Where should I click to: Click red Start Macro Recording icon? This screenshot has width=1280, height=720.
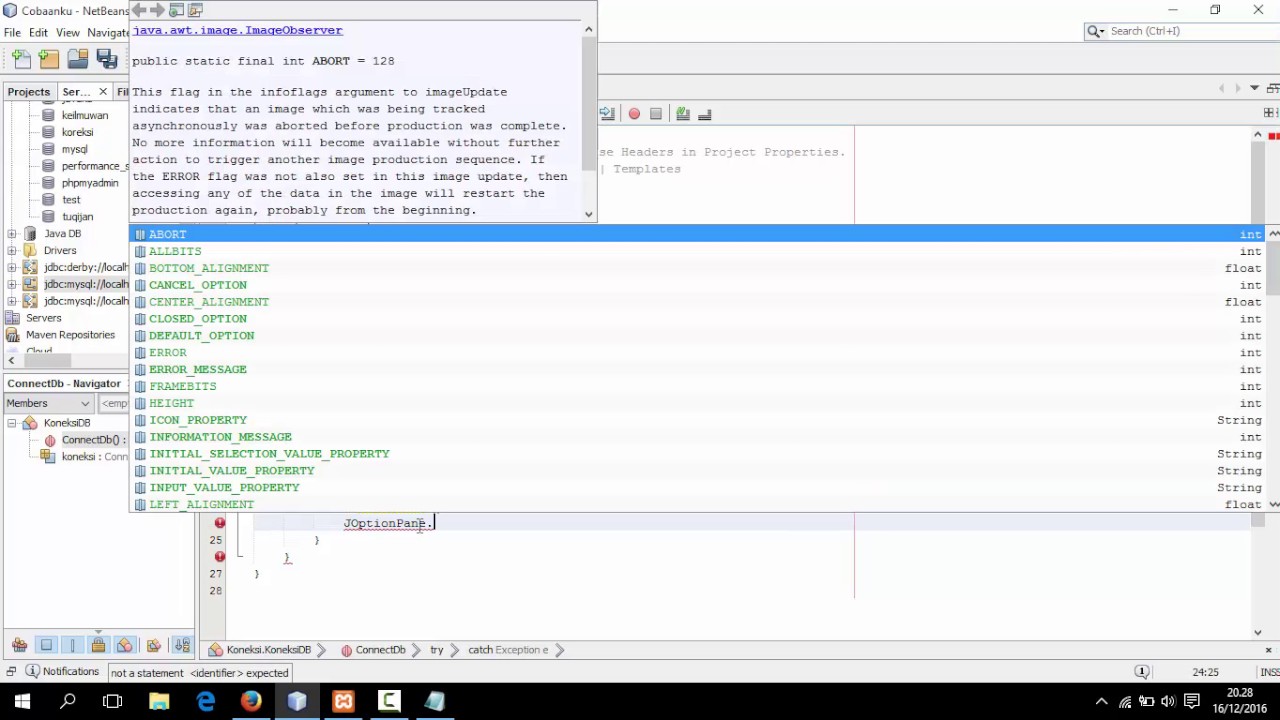pos(634,114)
